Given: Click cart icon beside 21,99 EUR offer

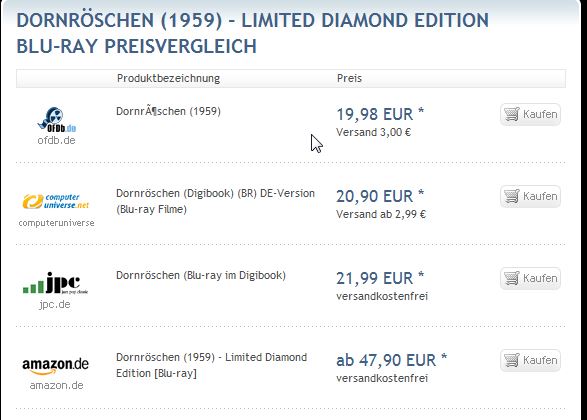Looking at the screenshot, I should pyautogui.click(x=512, y=278).
